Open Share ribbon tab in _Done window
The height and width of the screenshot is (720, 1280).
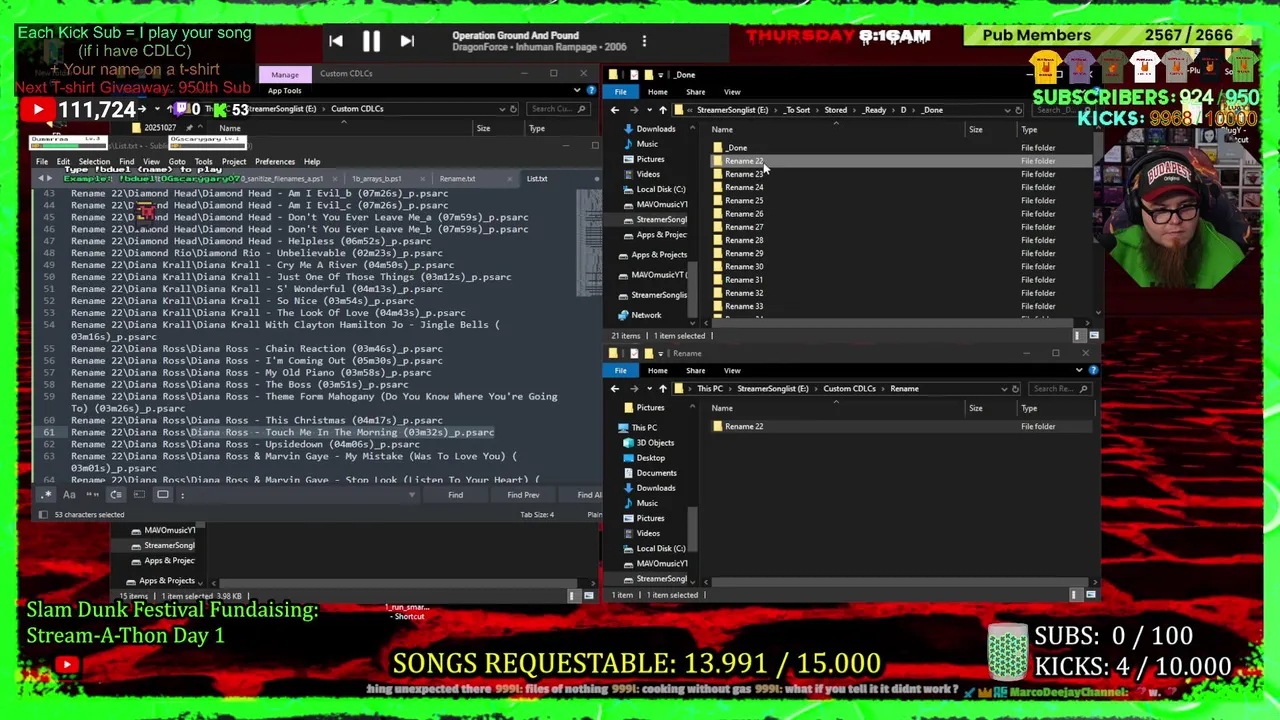(x=695, y=92)
